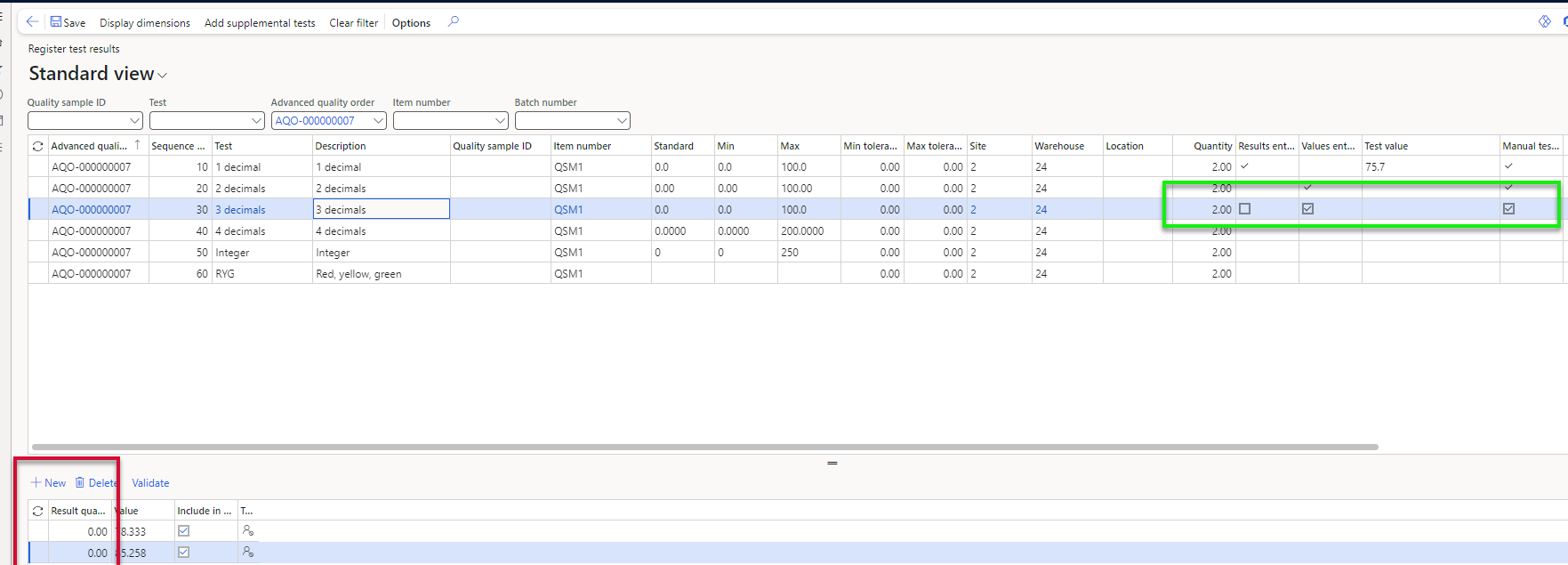Click the diamond icon at top right
1568x565 pixels.
tap(1544, 22)
